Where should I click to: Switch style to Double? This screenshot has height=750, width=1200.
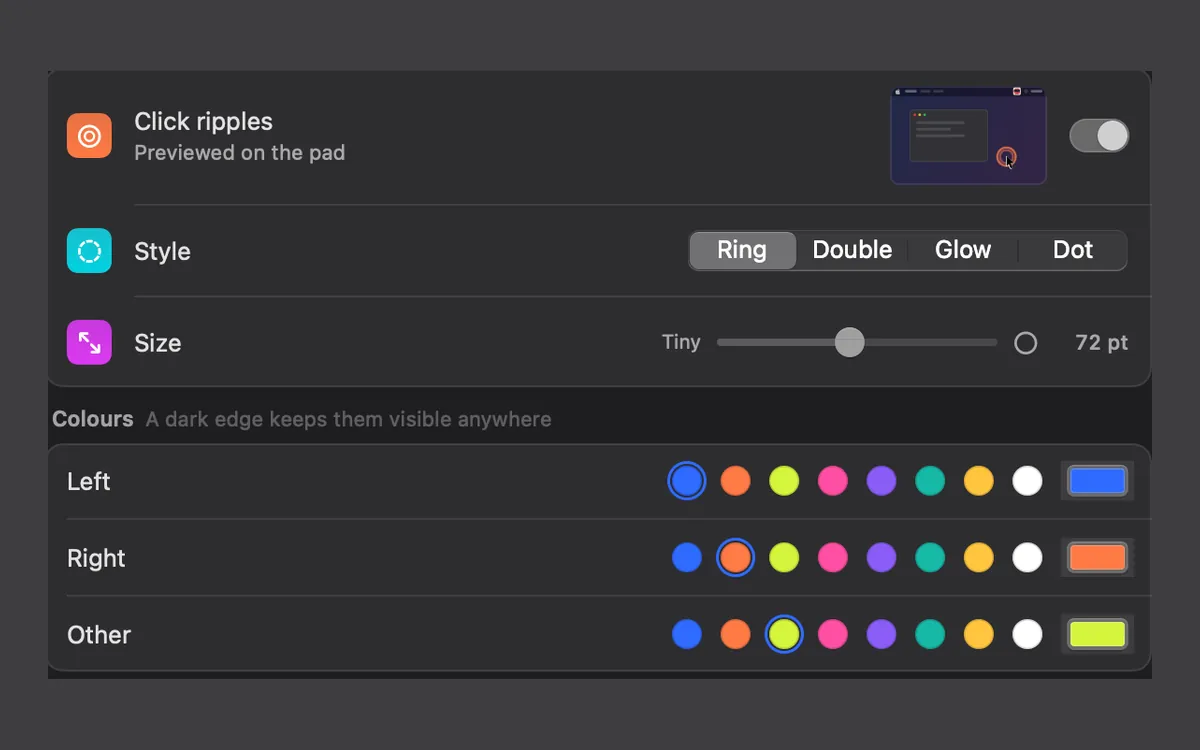852,250
